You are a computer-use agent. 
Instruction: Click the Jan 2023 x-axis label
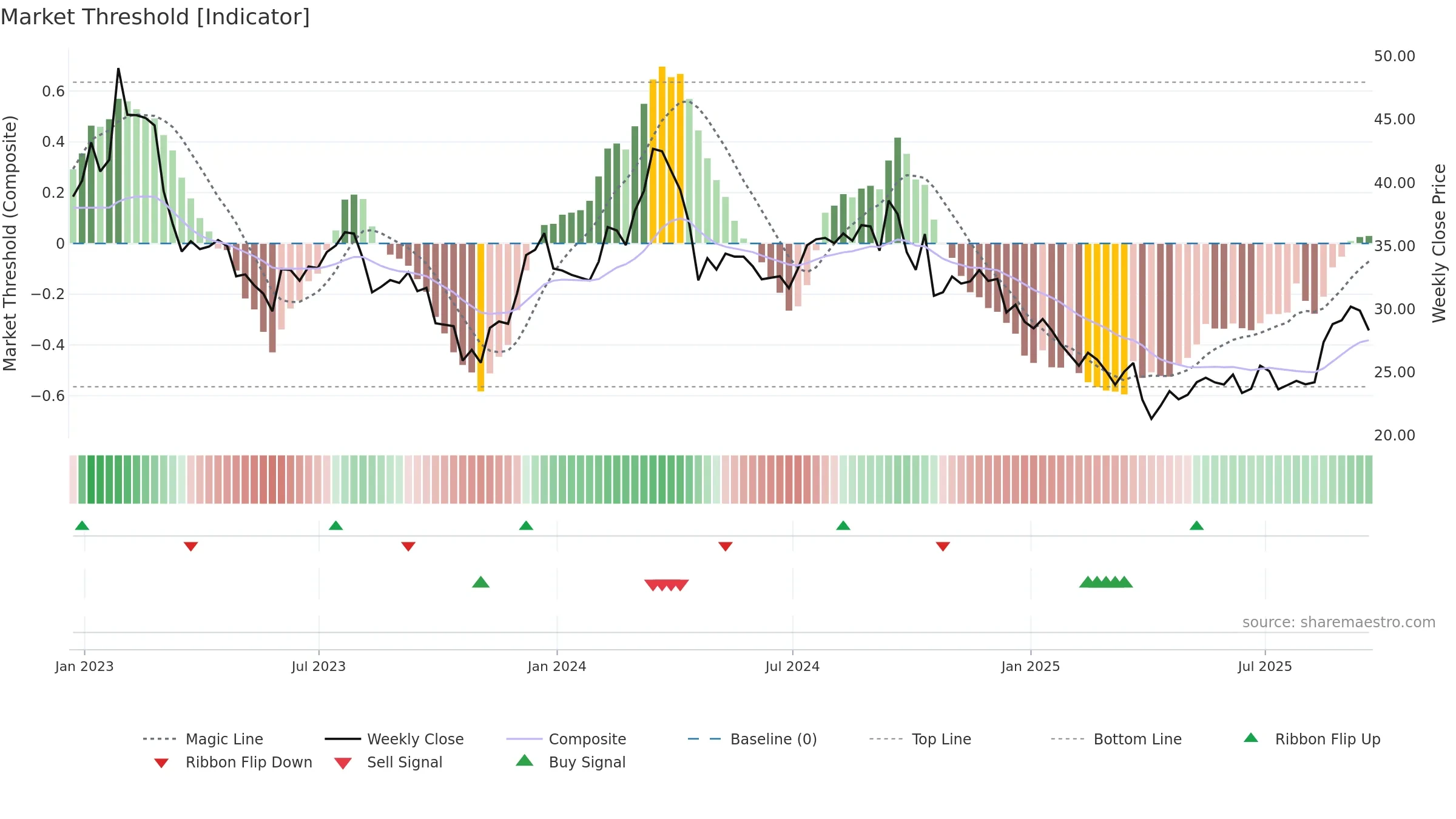pyautogui.click(x=84, y=667)
